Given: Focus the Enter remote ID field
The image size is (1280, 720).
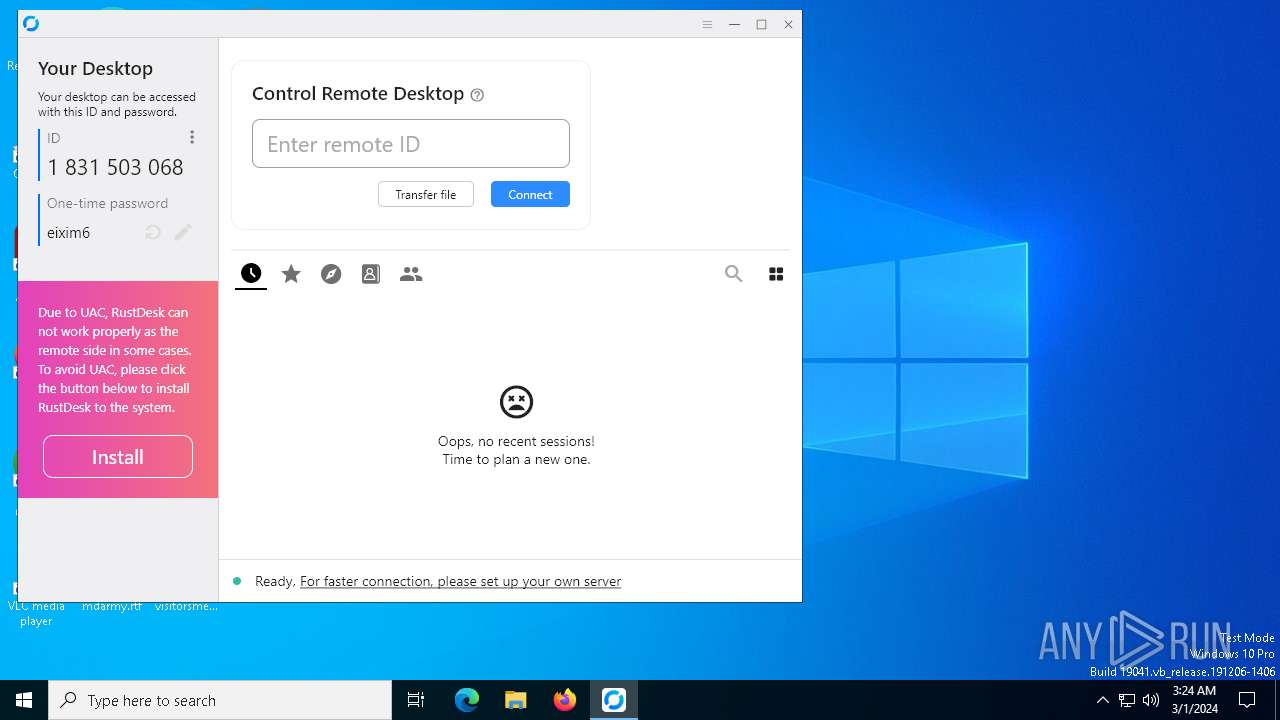Looking at the screenshot, I should tap(411, 144).
